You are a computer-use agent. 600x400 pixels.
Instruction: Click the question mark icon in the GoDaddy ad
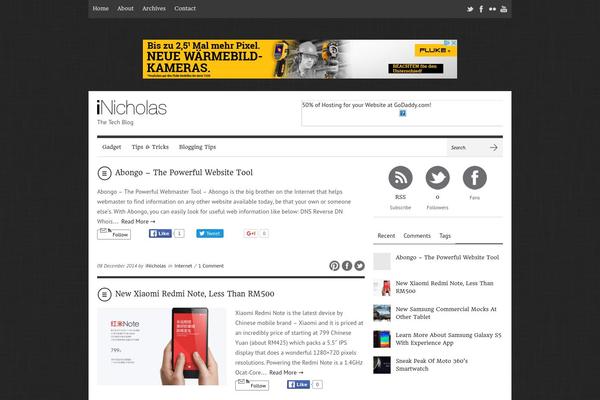(x=403, y=113)
